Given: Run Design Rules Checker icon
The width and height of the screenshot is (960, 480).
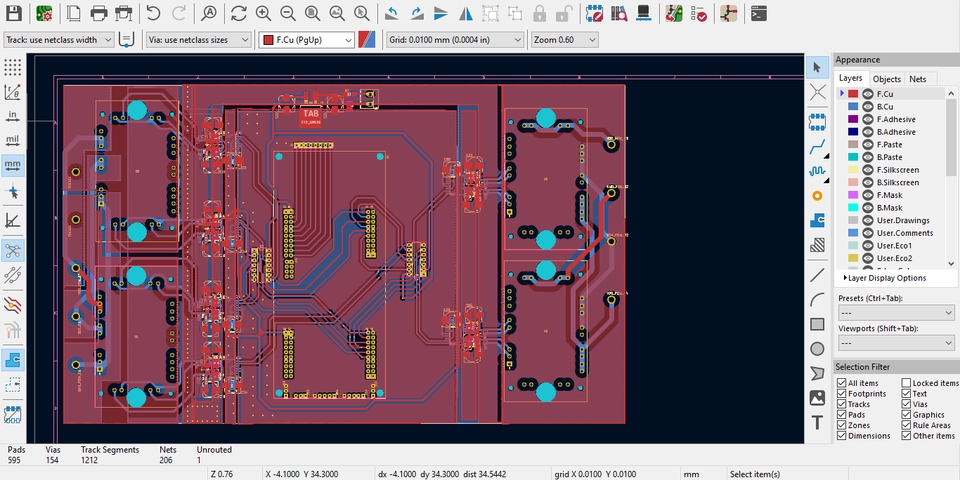Looking at the screenshot, I should [698, 13].
